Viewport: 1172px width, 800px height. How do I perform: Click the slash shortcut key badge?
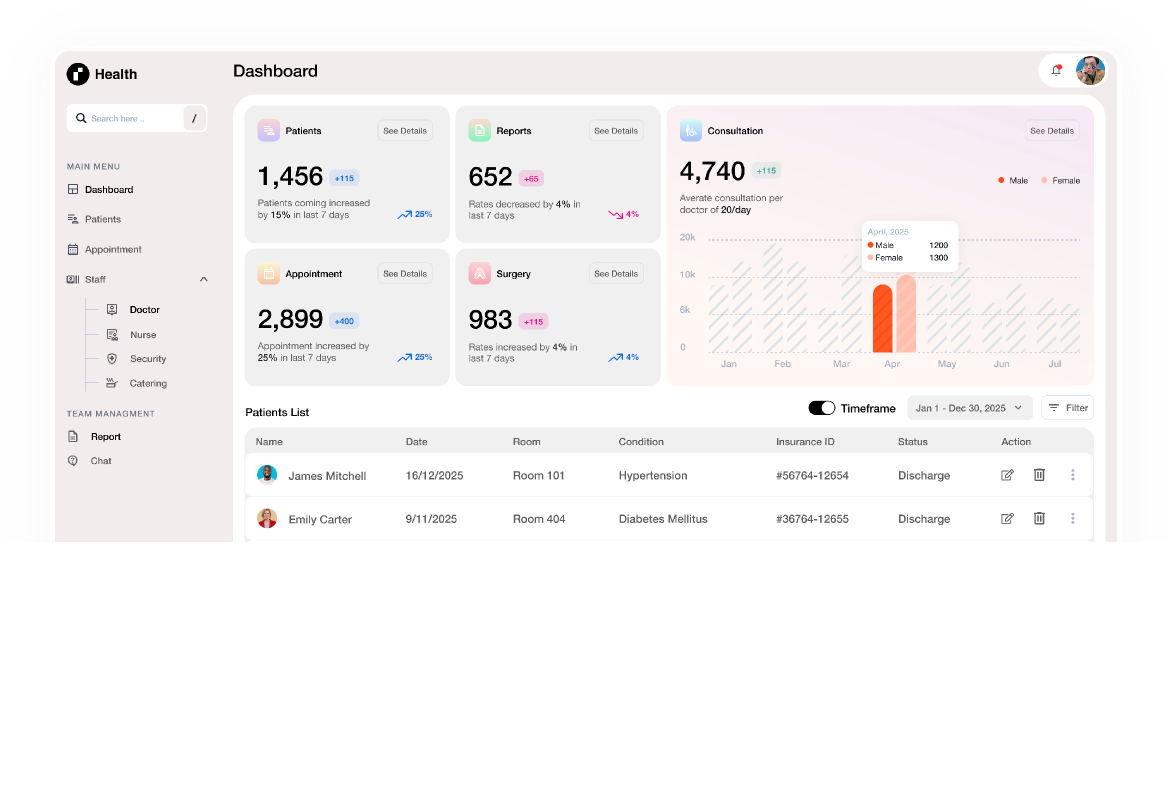[x=194, y=118]
